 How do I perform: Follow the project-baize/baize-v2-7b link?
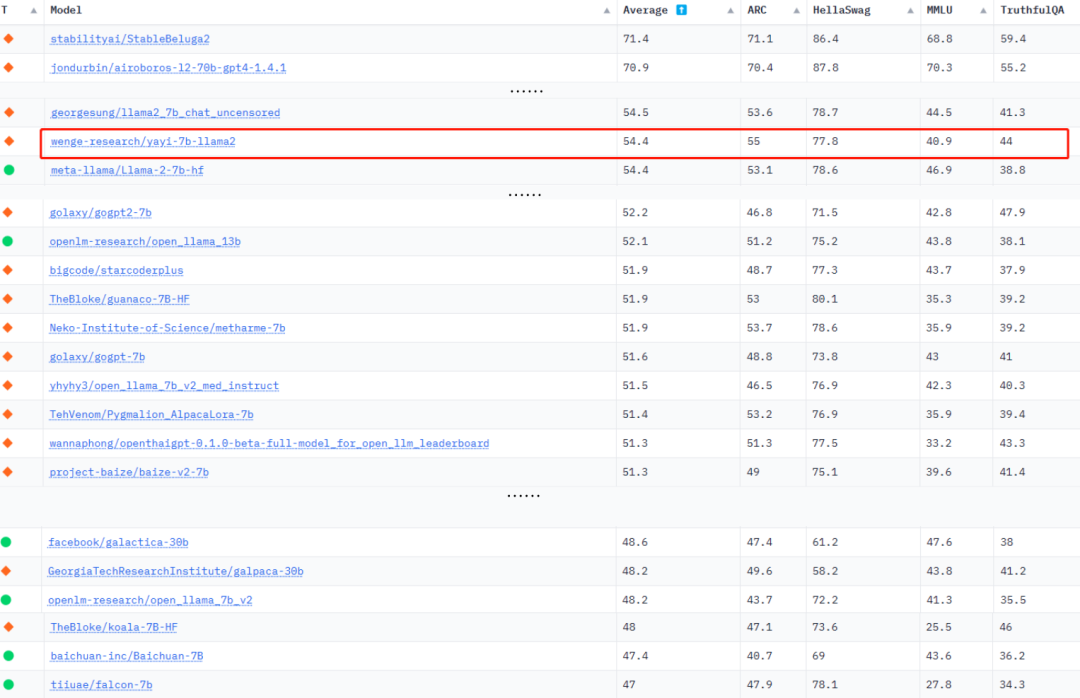[129, 473]
